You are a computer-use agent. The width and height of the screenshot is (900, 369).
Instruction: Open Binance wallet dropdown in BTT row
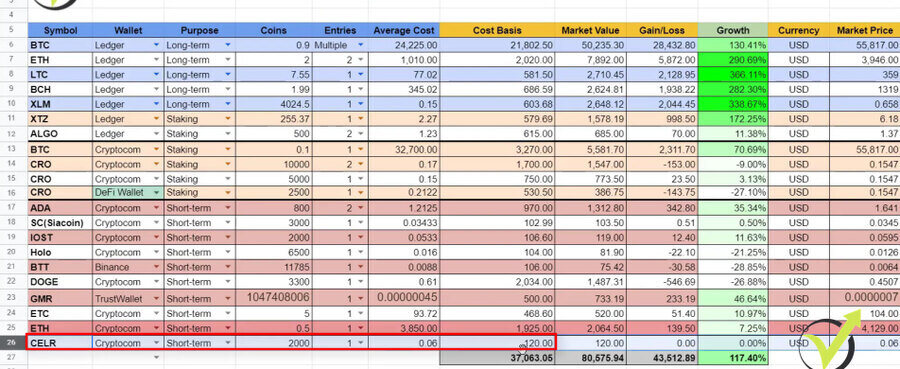pyautogui.click(x=157, y=267)
